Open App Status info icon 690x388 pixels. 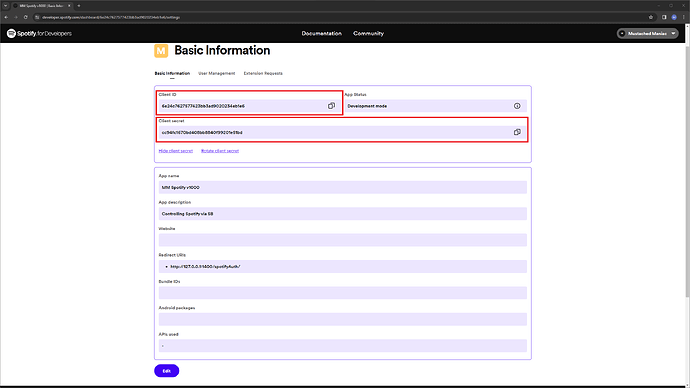tap(517, 106)
